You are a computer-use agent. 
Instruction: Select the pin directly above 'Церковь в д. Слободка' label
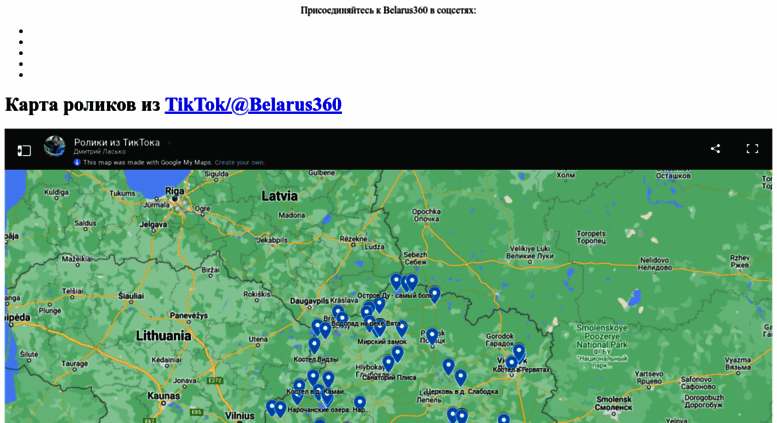pyautogui.click(x=460, y=378)
